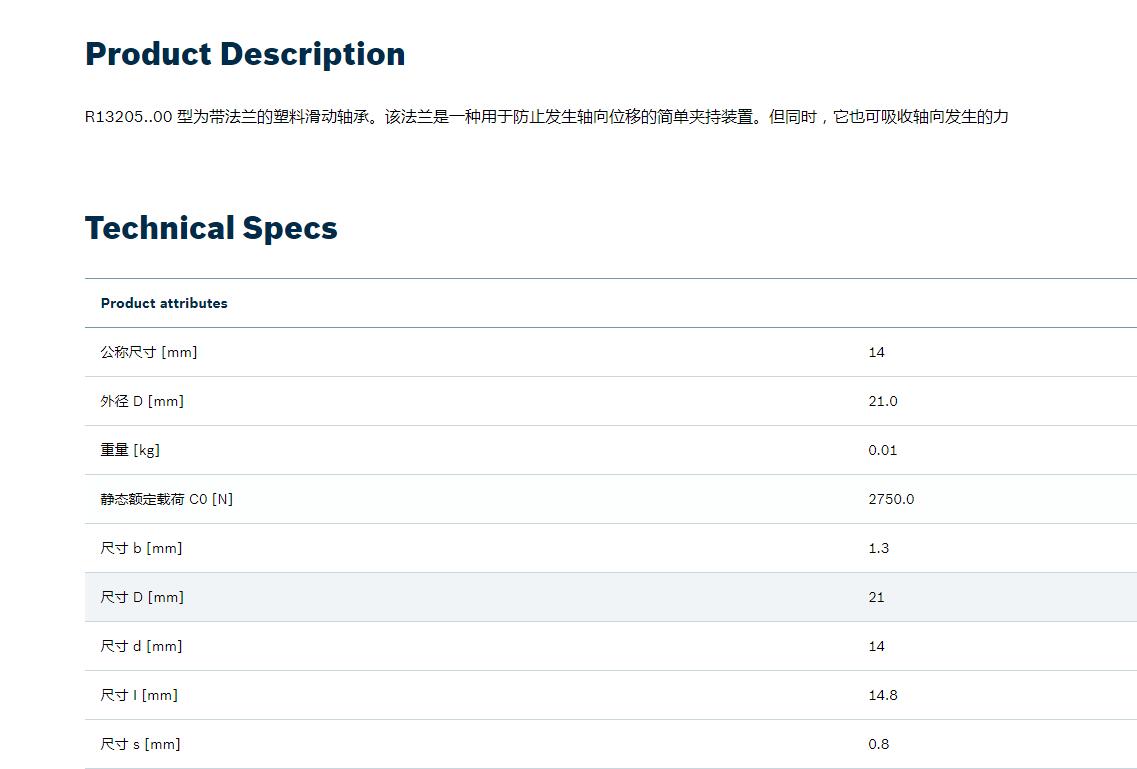Select the 尺寸 d [mm] row label
The image size is (1137, 769).
(x=141, y=646)
